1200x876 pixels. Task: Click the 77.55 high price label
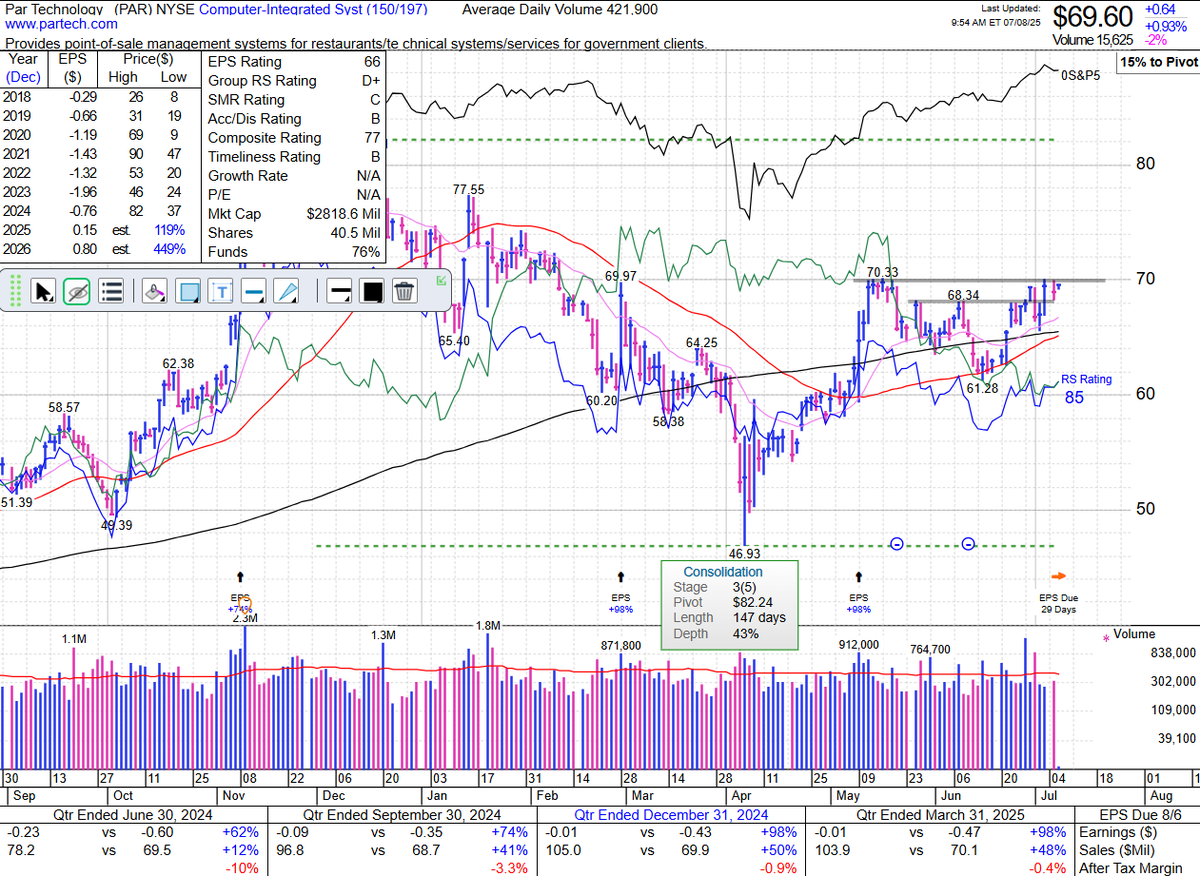[x=468, y=189]
